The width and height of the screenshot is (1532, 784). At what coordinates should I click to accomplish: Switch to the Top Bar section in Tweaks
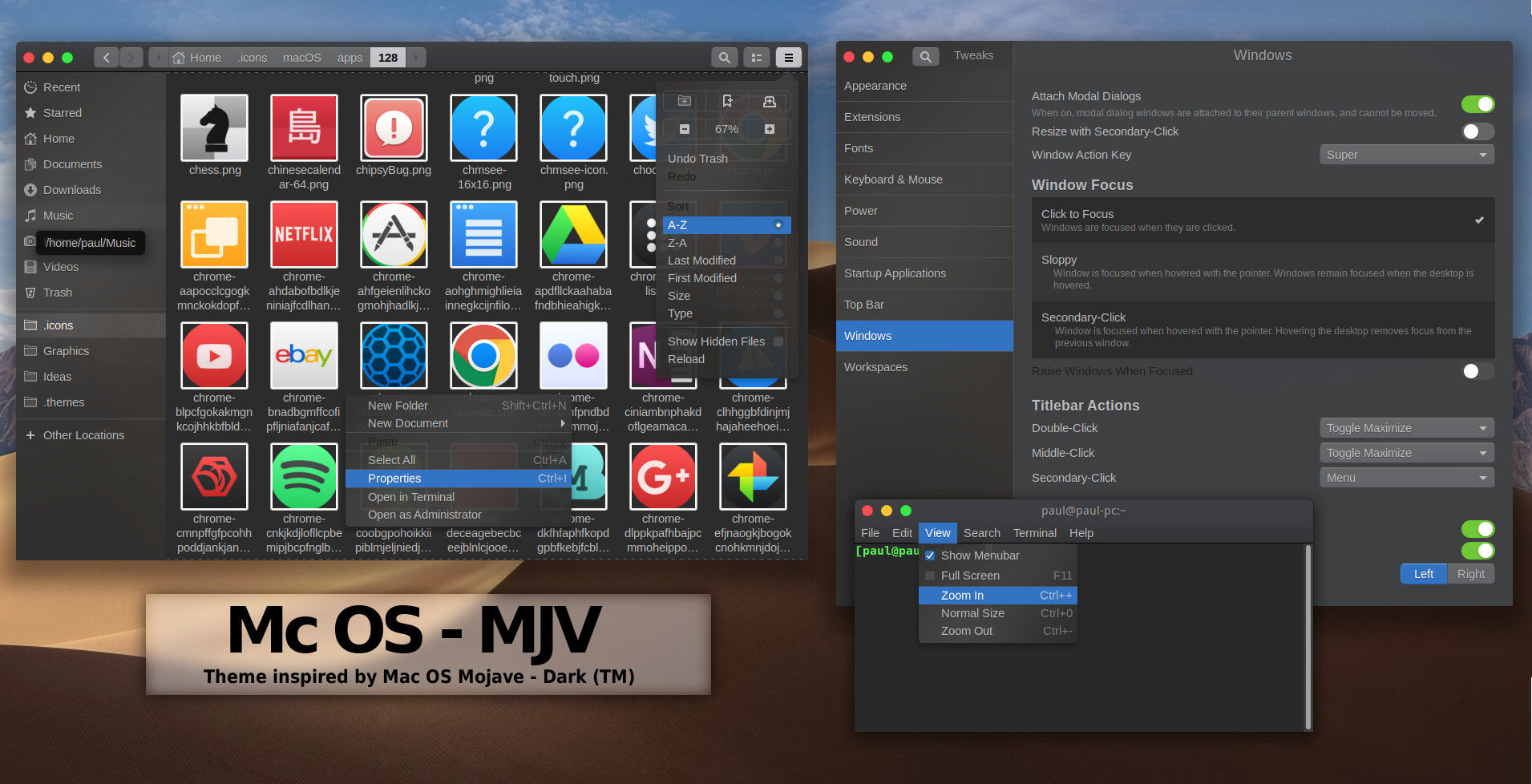[x=864, y=304]
